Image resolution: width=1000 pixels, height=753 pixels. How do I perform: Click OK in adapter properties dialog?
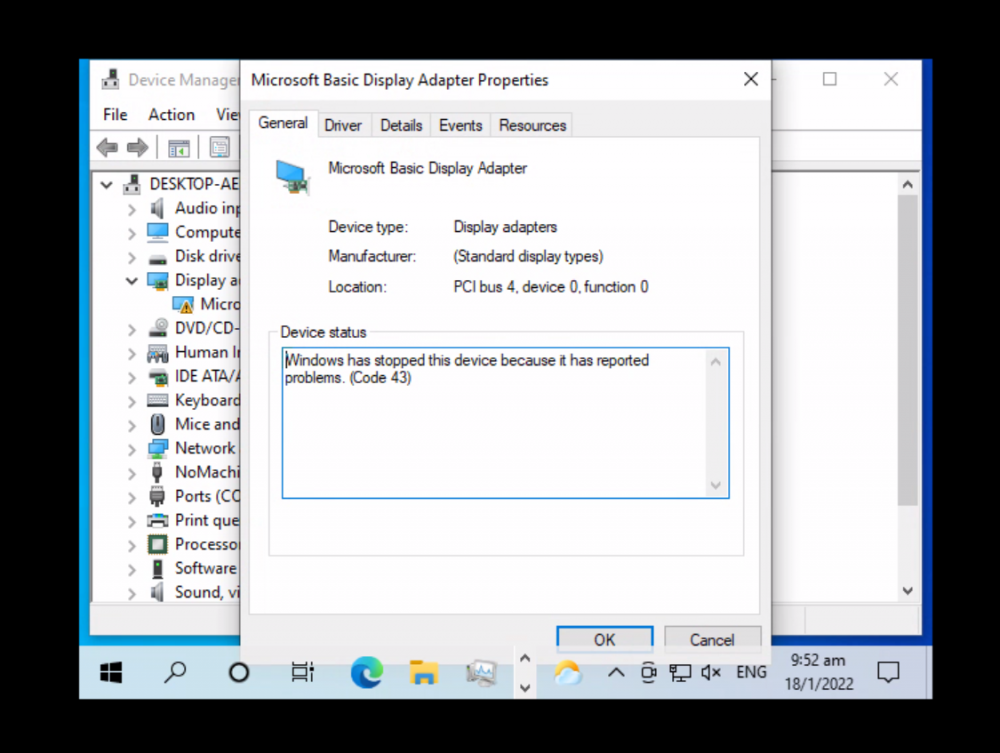[605, 639]
